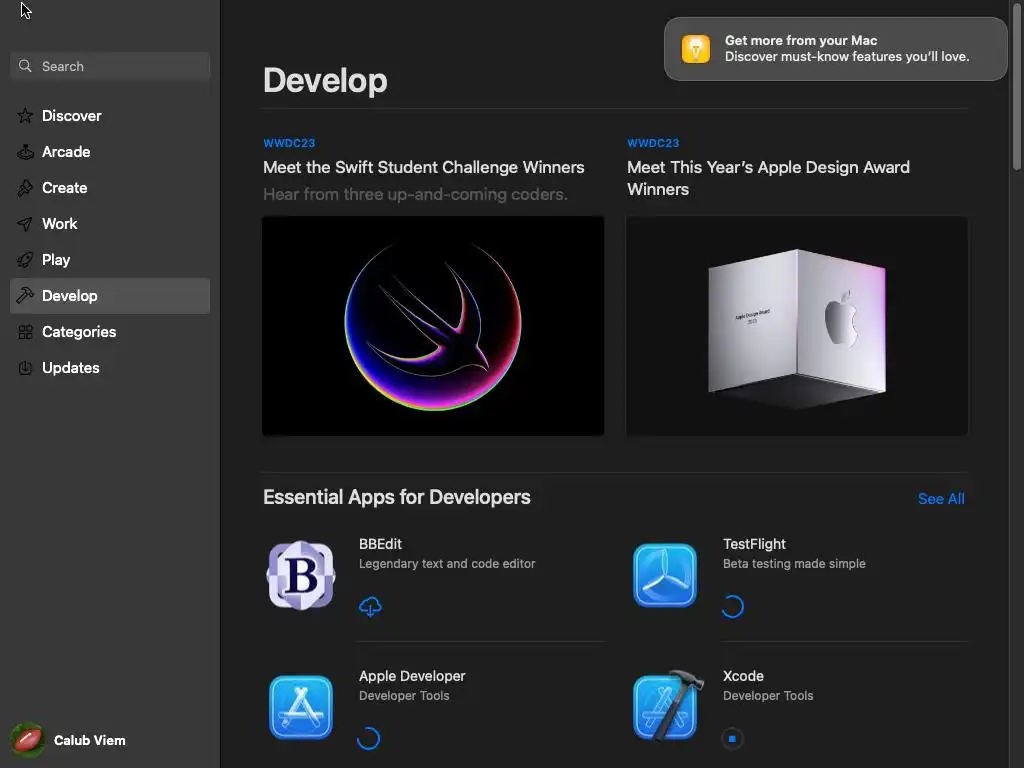The width and height of the screenshot is (1024, 768).
Task: Click the lightbulb Tips icon in notification
Action: tap(696, 49)
